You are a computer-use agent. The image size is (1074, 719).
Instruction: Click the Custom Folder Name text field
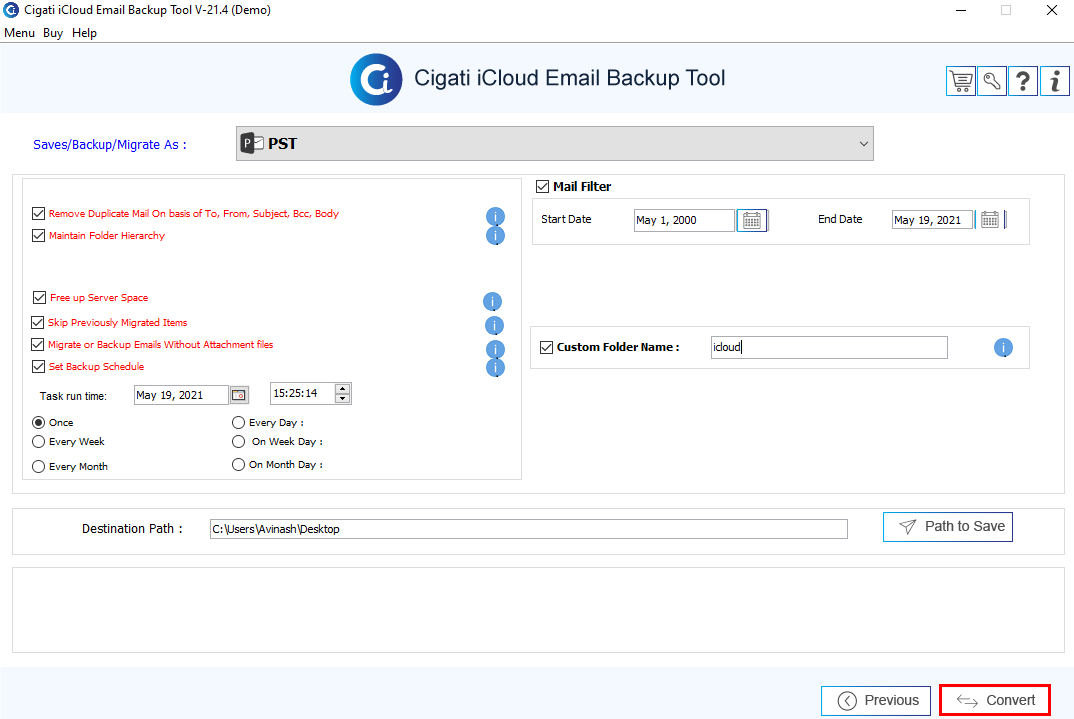click(829, 347)
